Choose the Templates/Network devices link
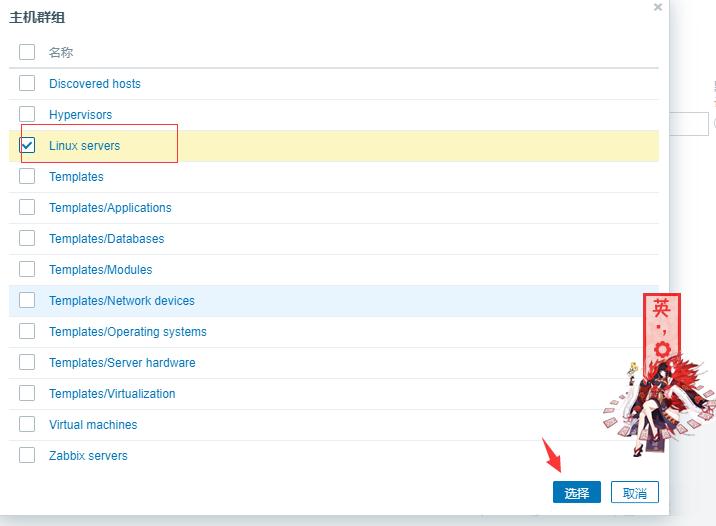This screenshot has height=526, width=716. [x=121, y=301]
